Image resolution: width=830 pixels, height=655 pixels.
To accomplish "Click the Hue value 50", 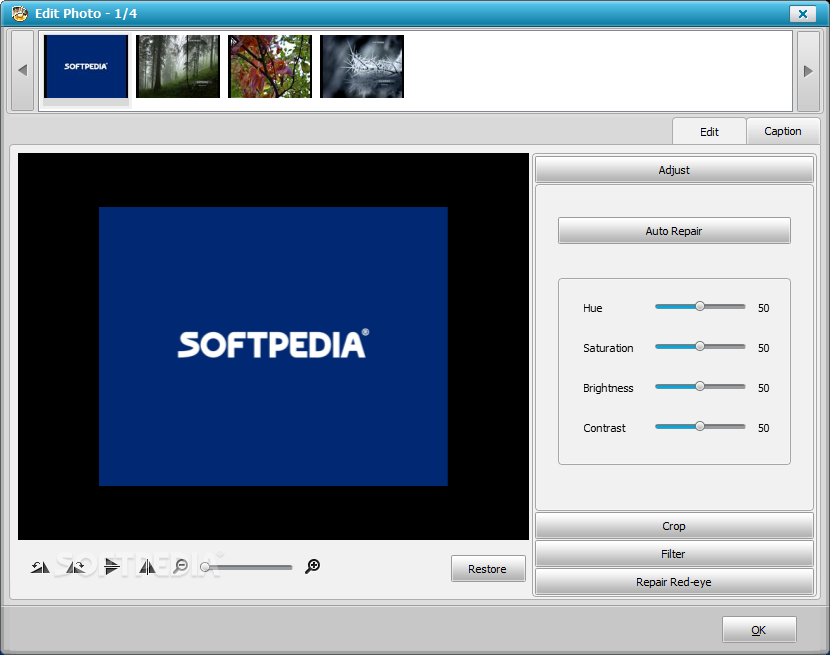I will [763, 308].
